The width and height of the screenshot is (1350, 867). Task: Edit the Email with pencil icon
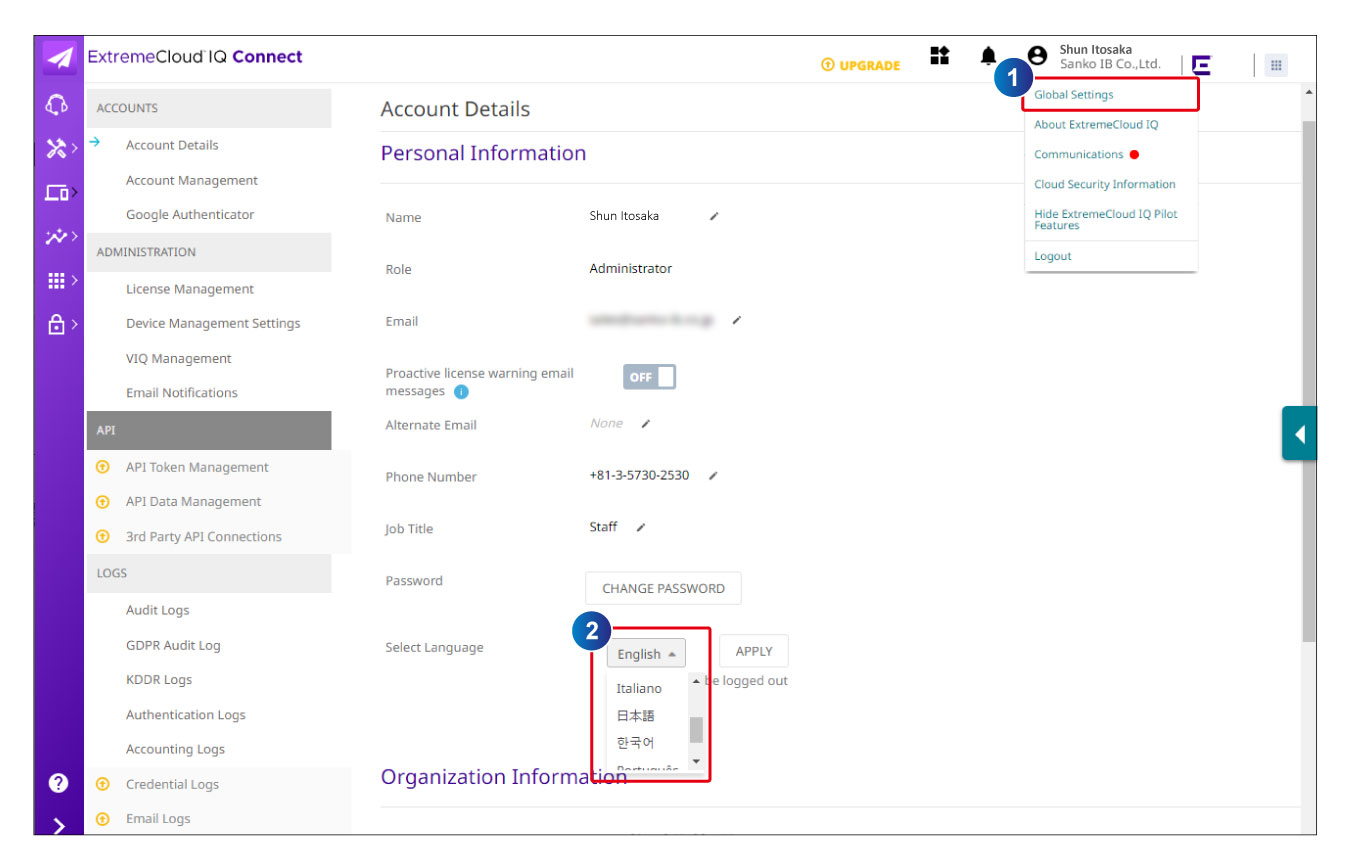coord(737,320)
